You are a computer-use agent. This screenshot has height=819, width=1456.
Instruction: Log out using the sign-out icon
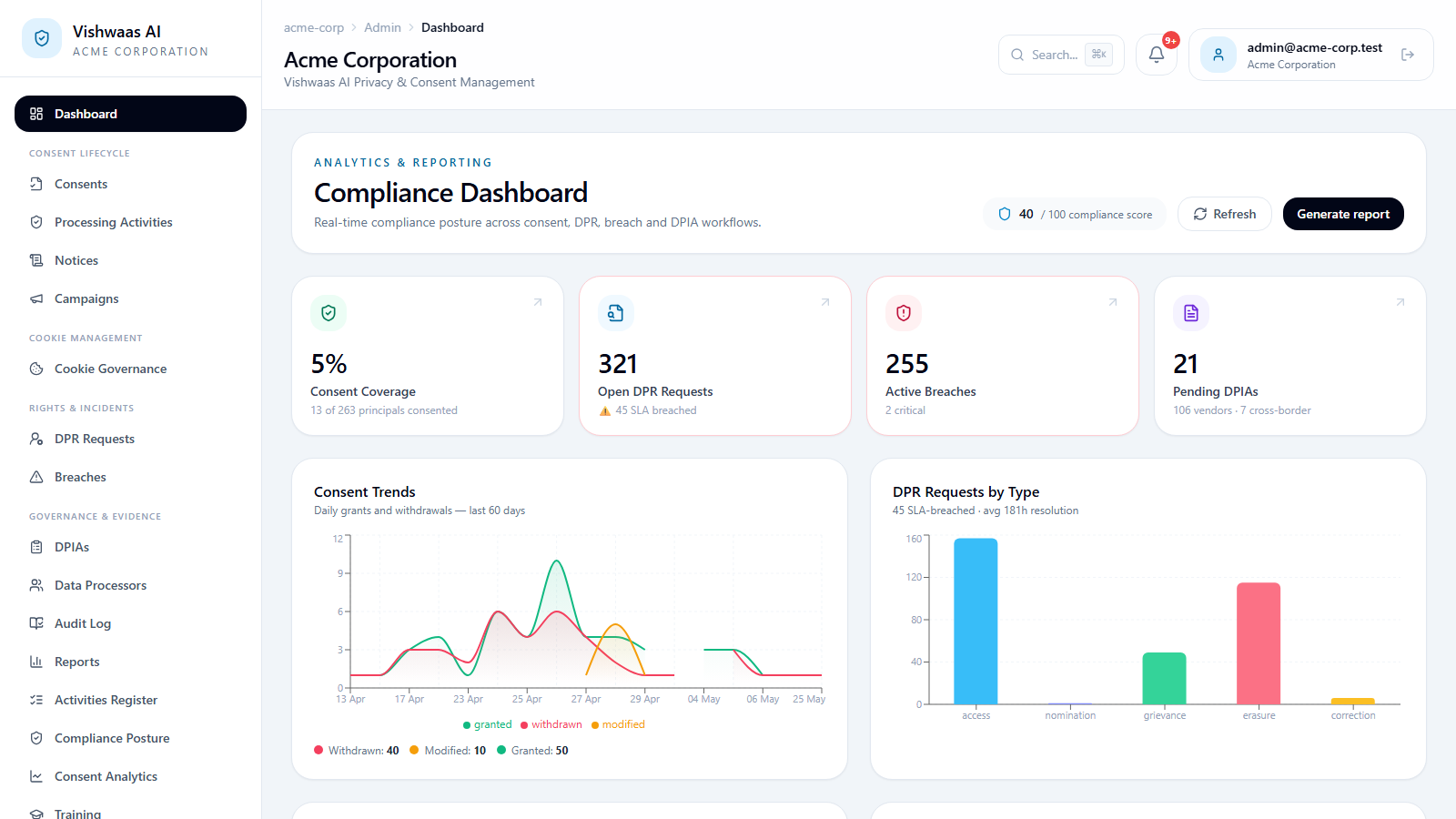click(x=1408, y=55)
